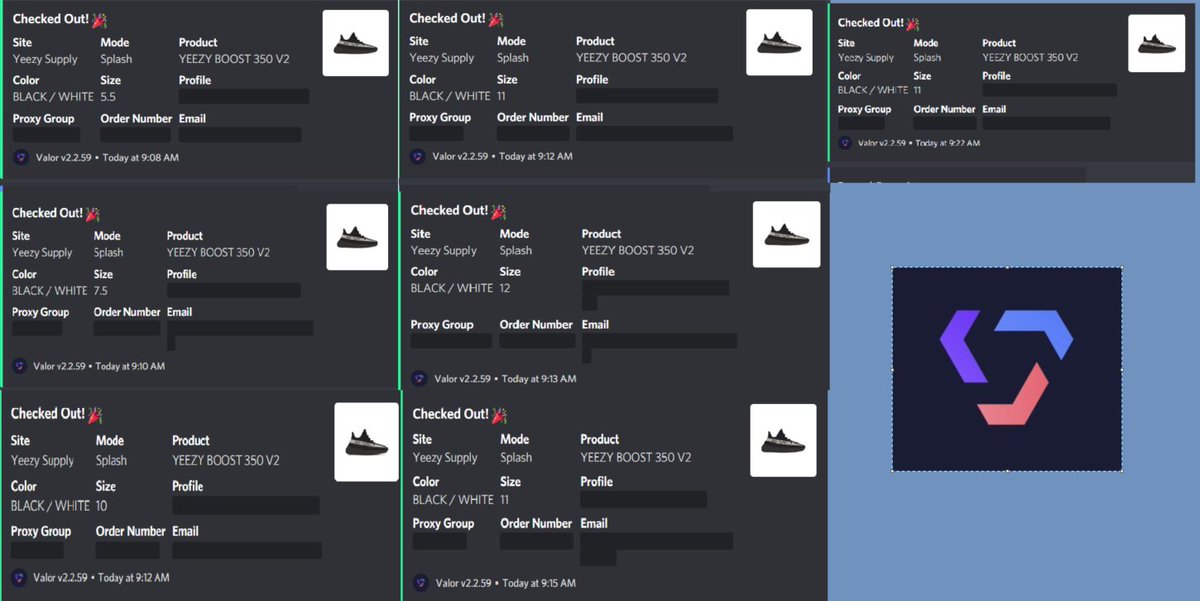The width and height of the screenshot is (1200, 601).
Task: Click party popper emoji in the size 12 card
Action: [x=497, y=211]
